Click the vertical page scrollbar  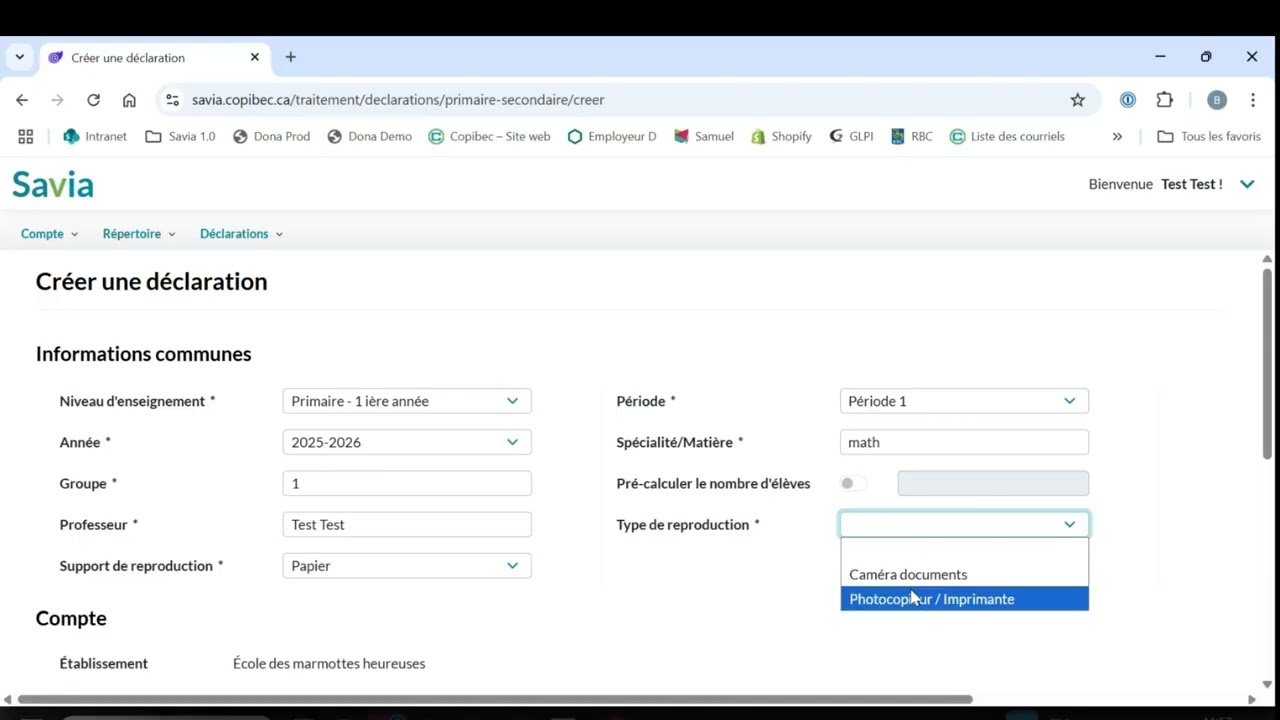[x=1268, y=363]
